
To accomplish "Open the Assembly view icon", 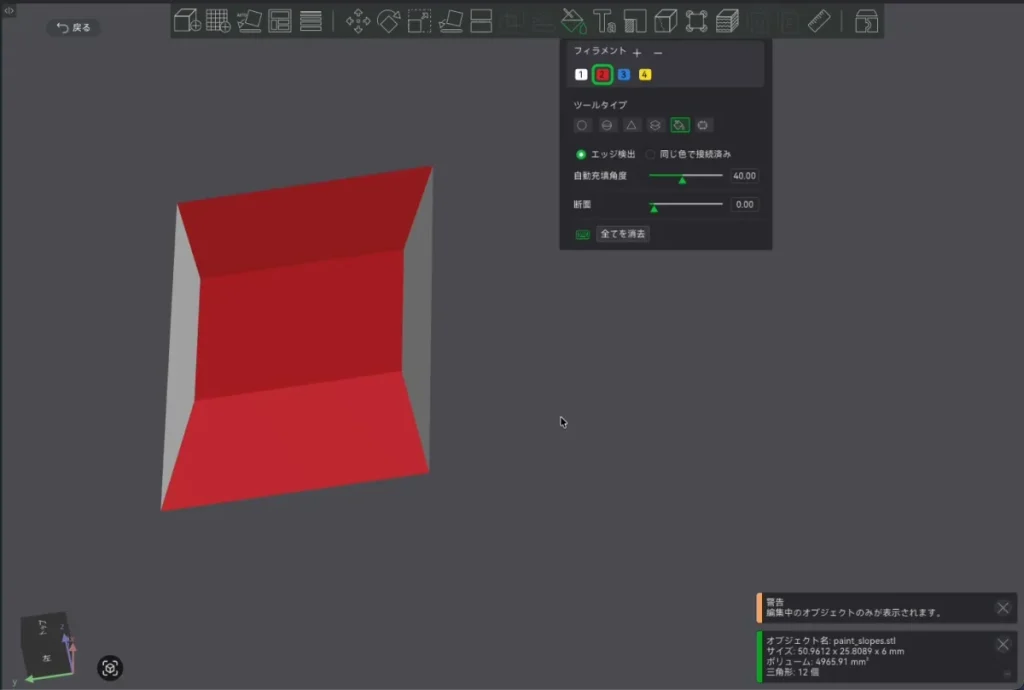I will tap(866, 21).
